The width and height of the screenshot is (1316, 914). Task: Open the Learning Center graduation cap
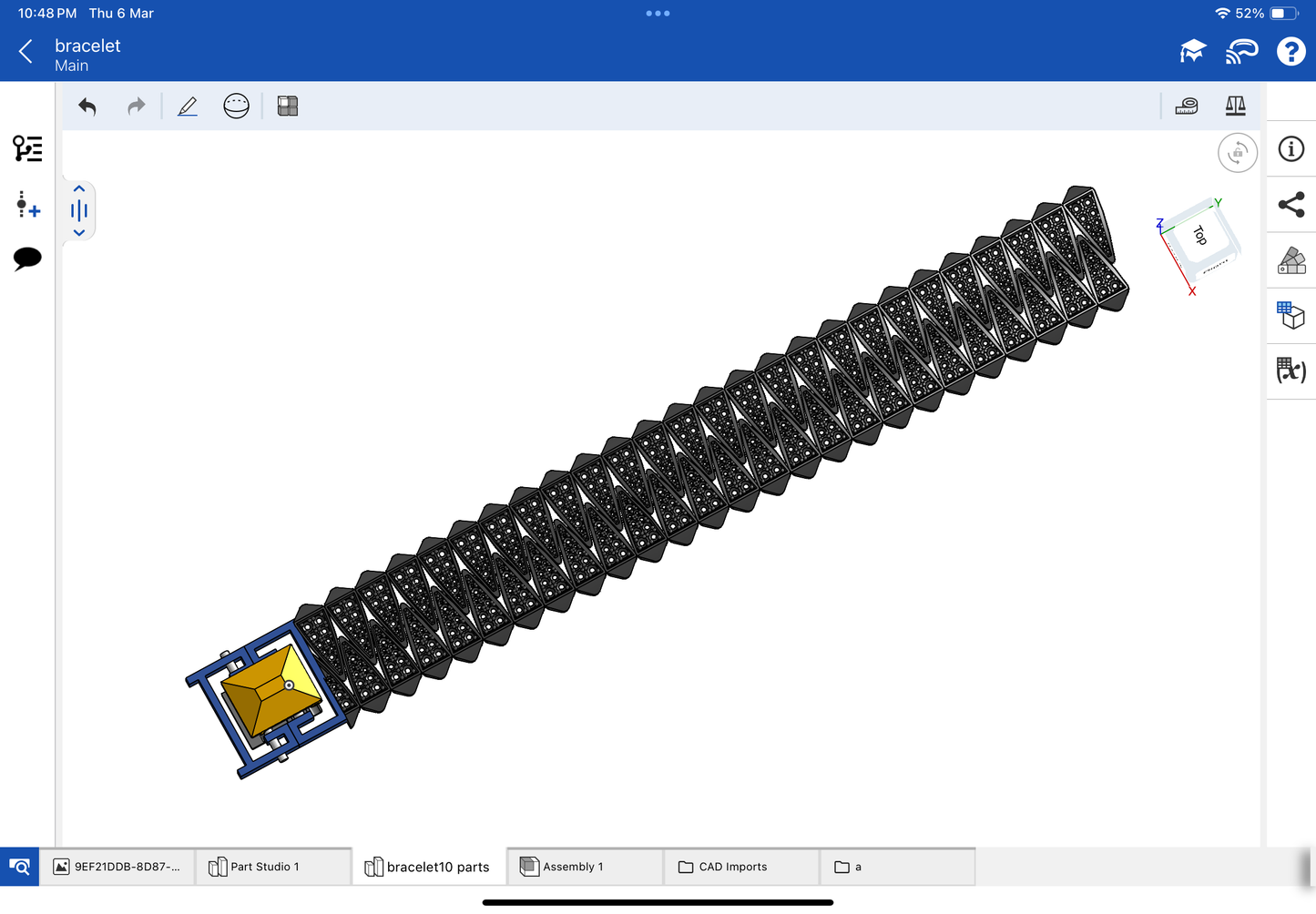point(1192,52)
